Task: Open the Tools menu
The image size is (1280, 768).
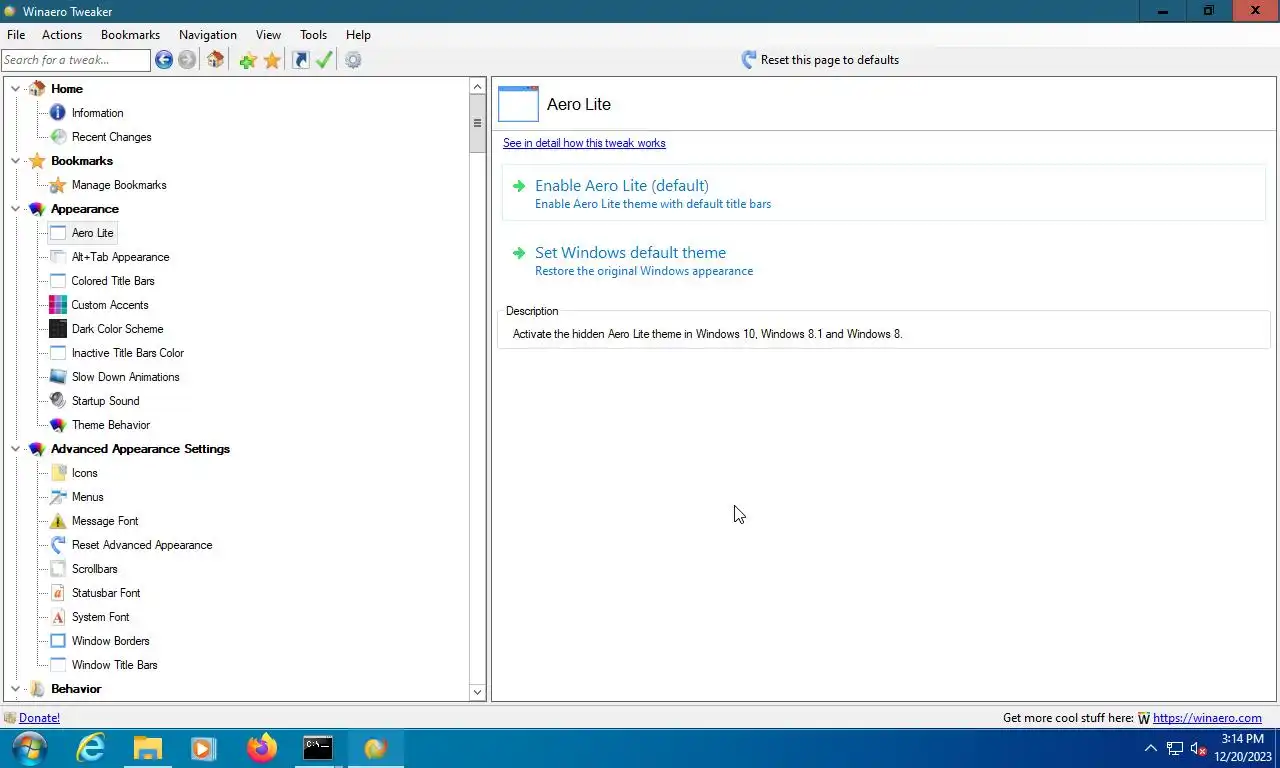Action: pyautogui.click(x=314, y=35)
